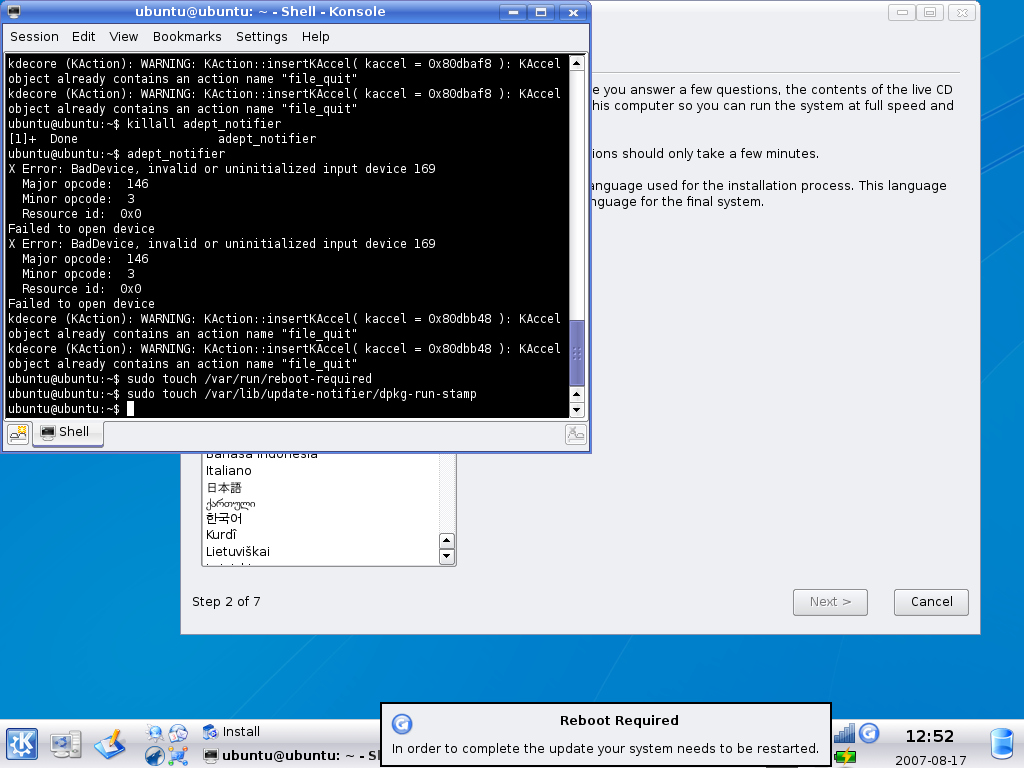Click the new session button in the Konsole tab bar
This screenshot has width=1024, height=768.
[x=18, y=434]
